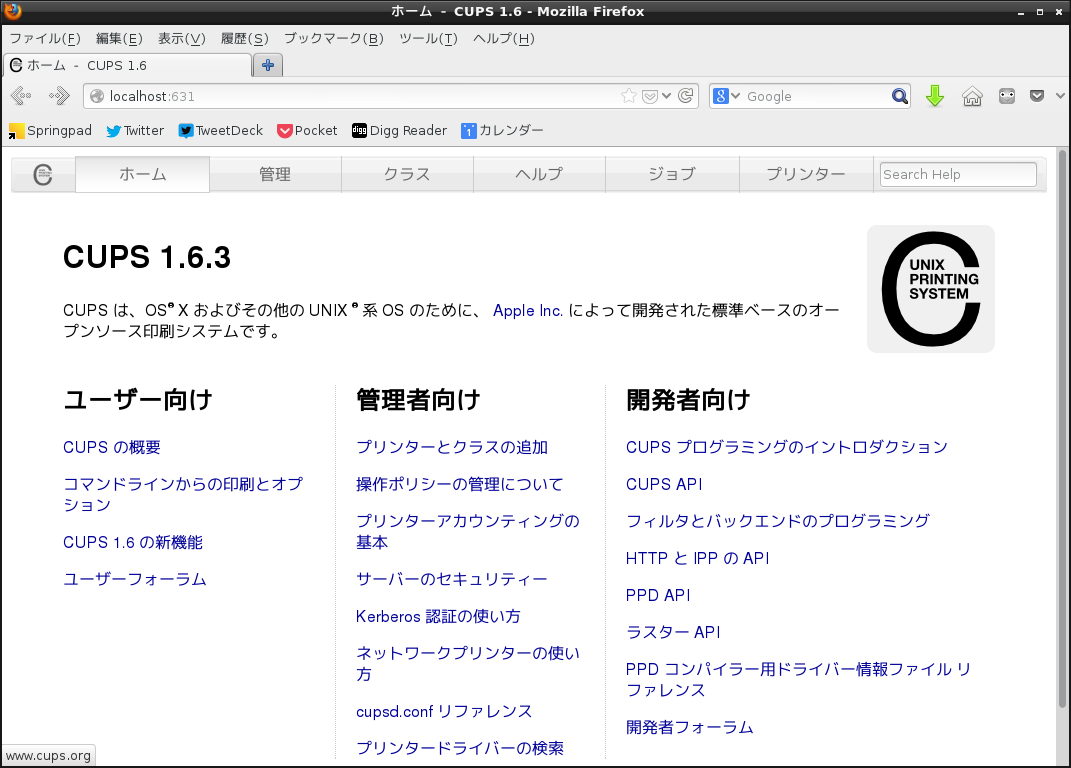Open the Pocket bookmark
This screenshot has height=768, width=1071.
tap(307, 131)
